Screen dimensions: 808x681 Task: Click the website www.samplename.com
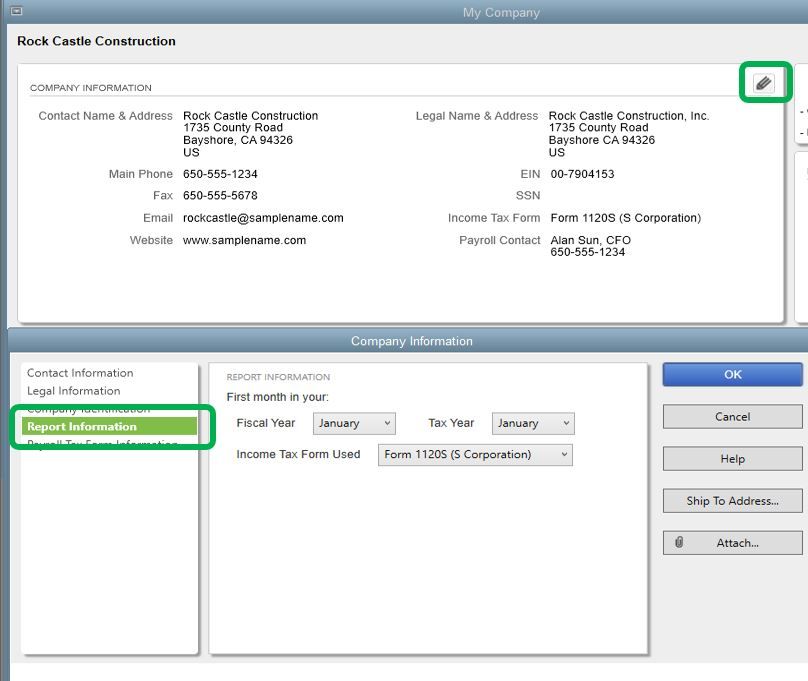(244, 240)
